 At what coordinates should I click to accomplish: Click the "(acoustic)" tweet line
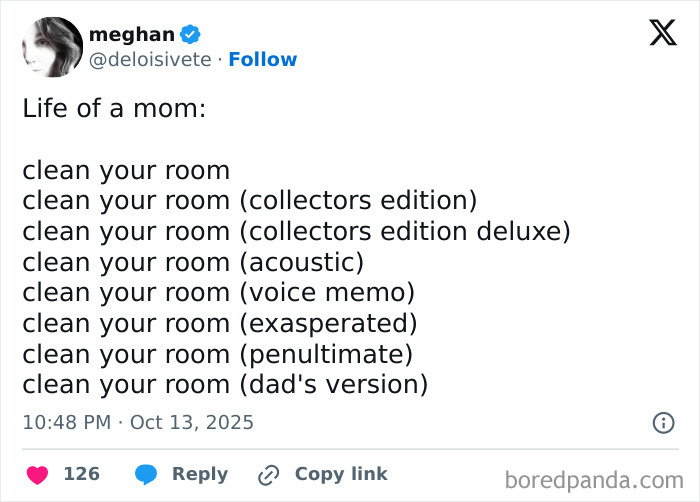coord(193,262)
